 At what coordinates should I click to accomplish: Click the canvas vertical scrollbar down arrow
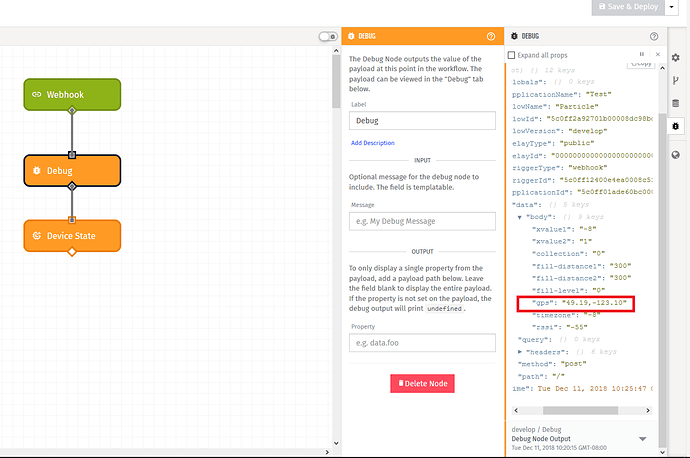[x=336, y=443]
